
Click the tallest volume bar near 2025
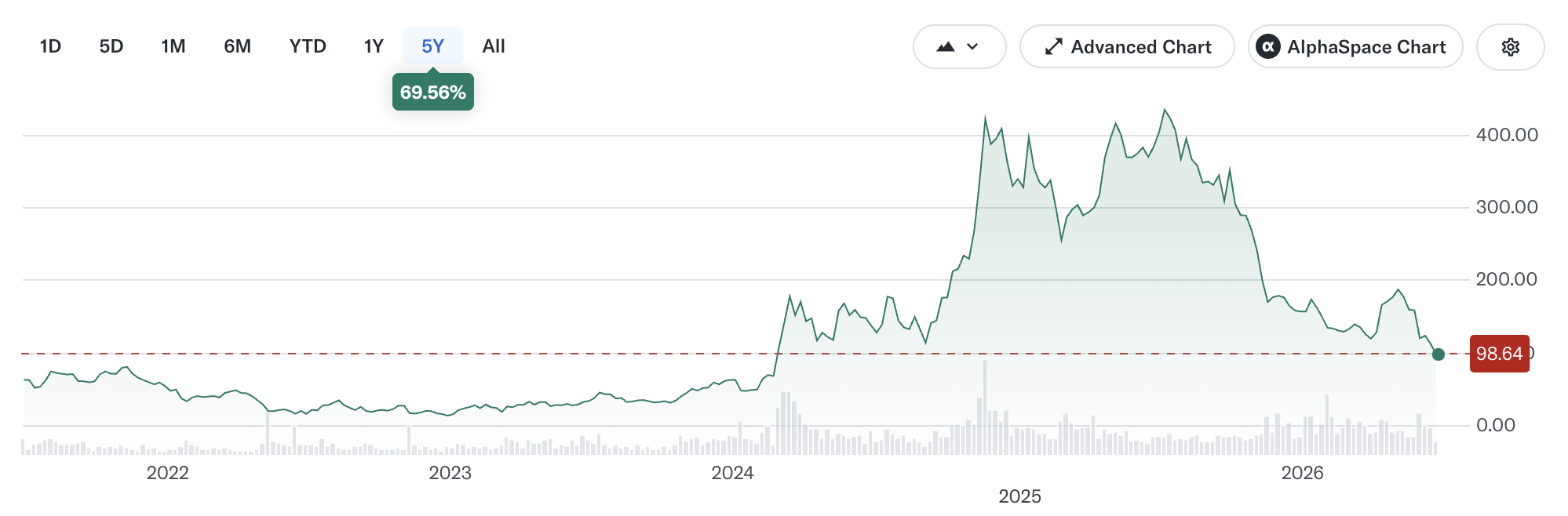(x=984, y=408)
